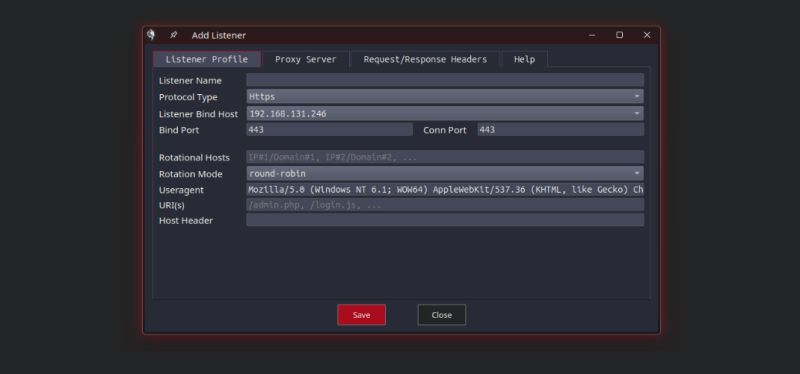Close the Add Listener window
Viewport: 800px width, 374px height.
pos(647,35)
